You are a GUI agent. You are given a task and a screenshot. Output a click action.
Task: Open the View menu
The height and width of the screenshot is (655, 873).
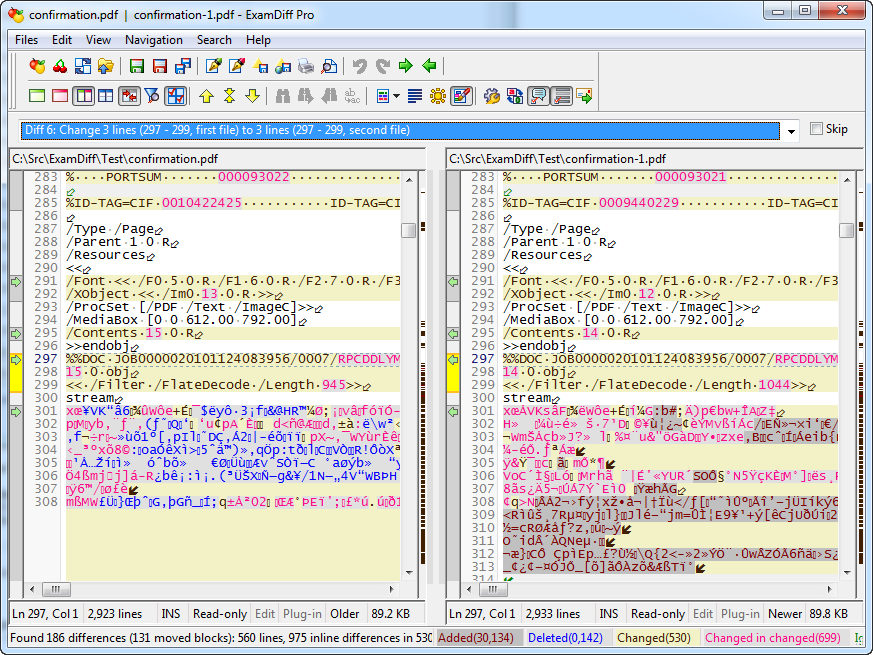click(x=98, y=40)
